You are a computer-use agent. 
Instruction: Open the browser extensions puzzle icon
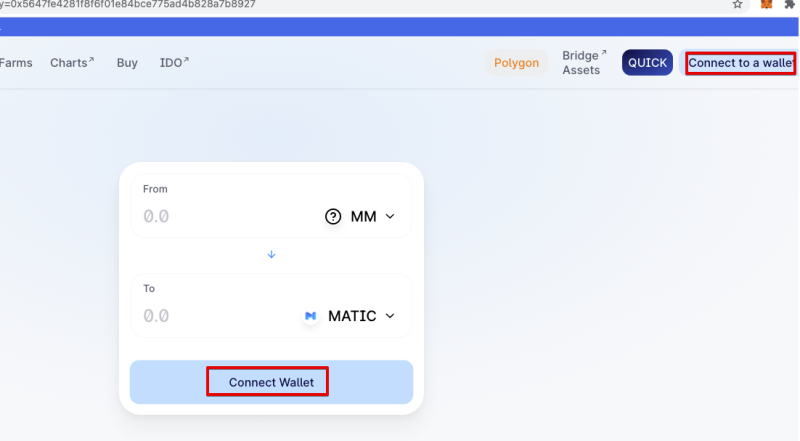[790, 5]
